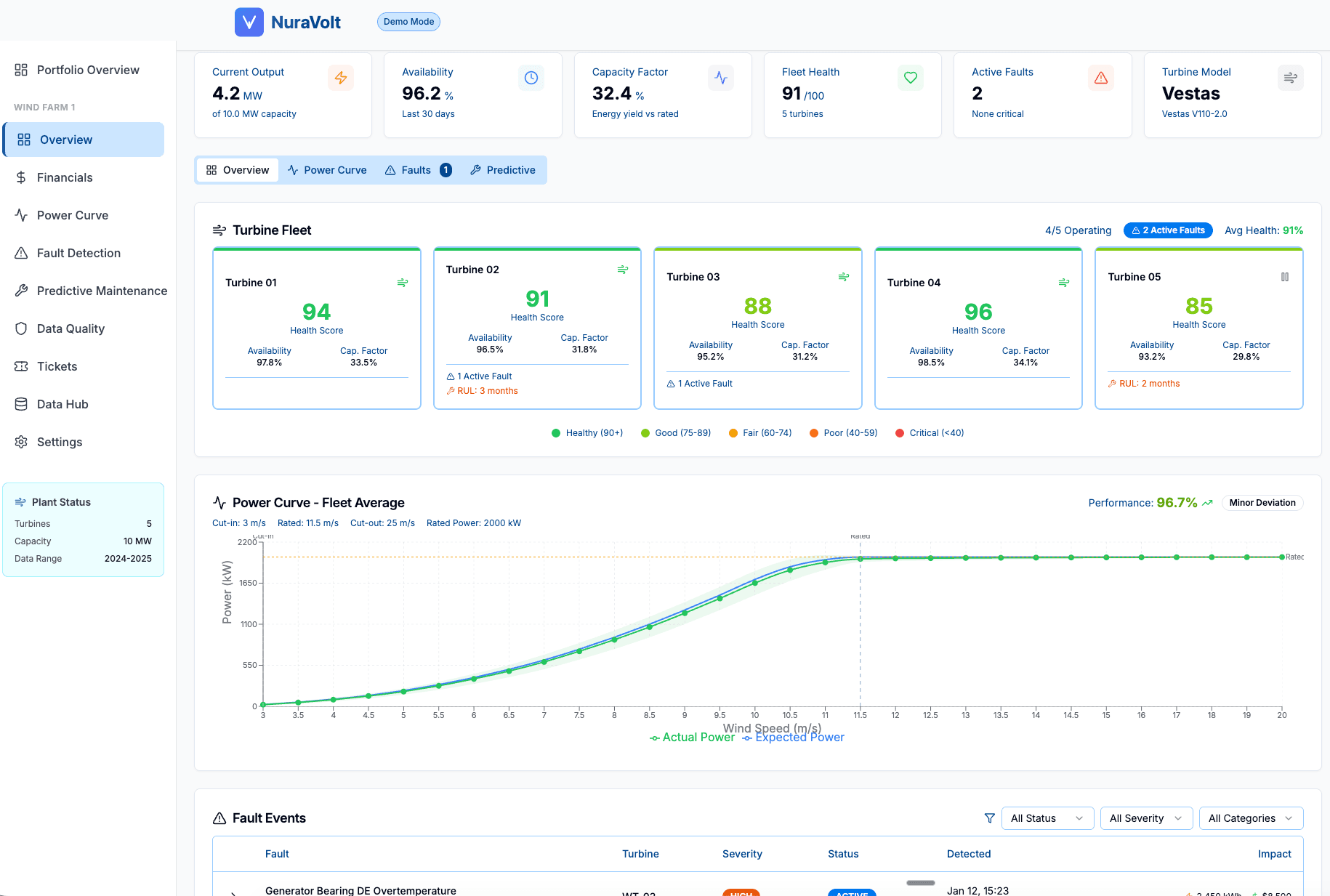Click the Turbine 02 wind status icon
Image resolution: width=1330 pixels, height=896 pixels.
coord(623,270)
